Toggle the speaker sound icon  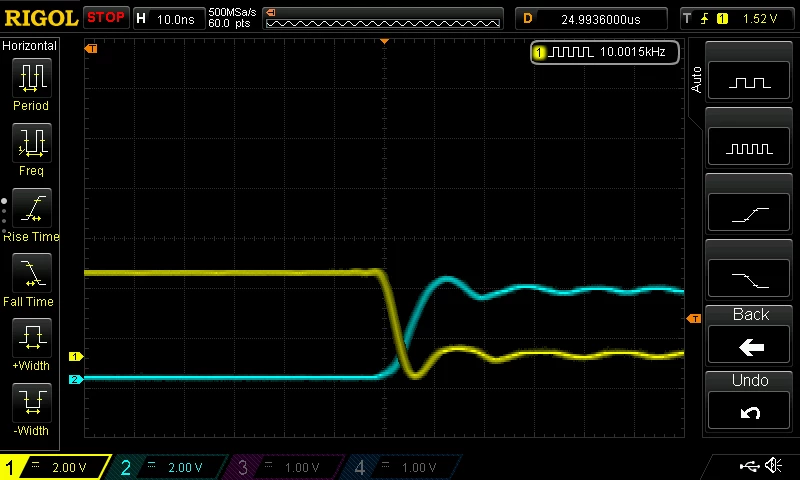click(774, 465)
